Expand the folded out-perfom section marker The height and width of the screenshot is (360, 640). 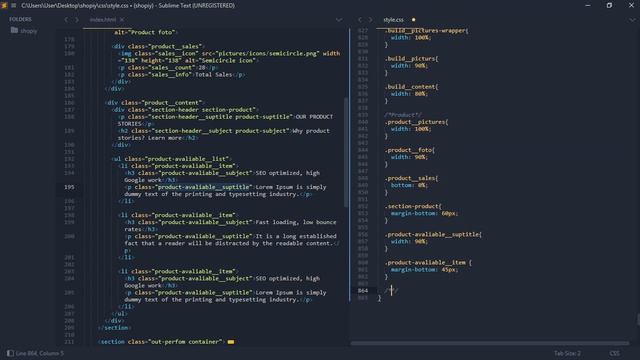[x=231, y=342]
